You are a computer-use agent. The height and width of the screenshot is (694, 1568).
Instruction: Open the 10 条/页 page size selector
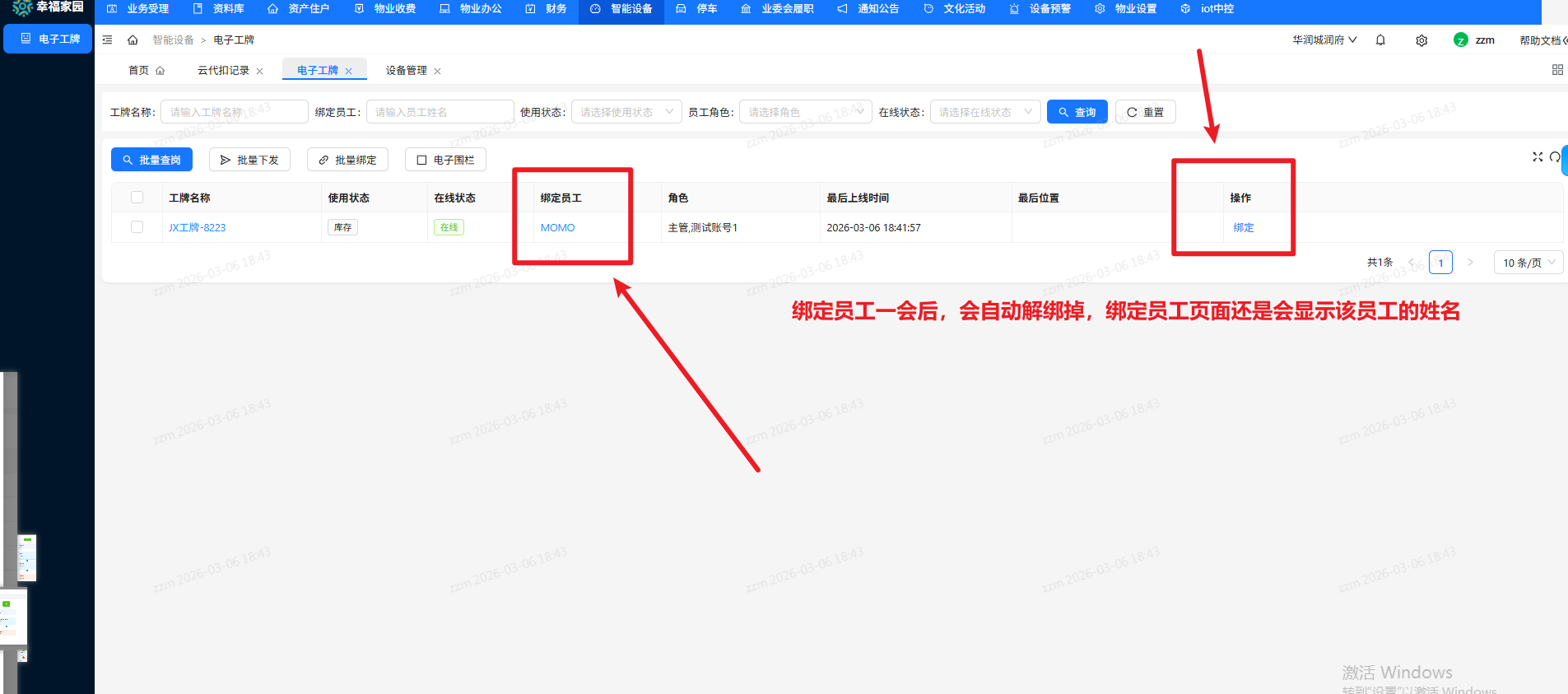pos(1528,263)
